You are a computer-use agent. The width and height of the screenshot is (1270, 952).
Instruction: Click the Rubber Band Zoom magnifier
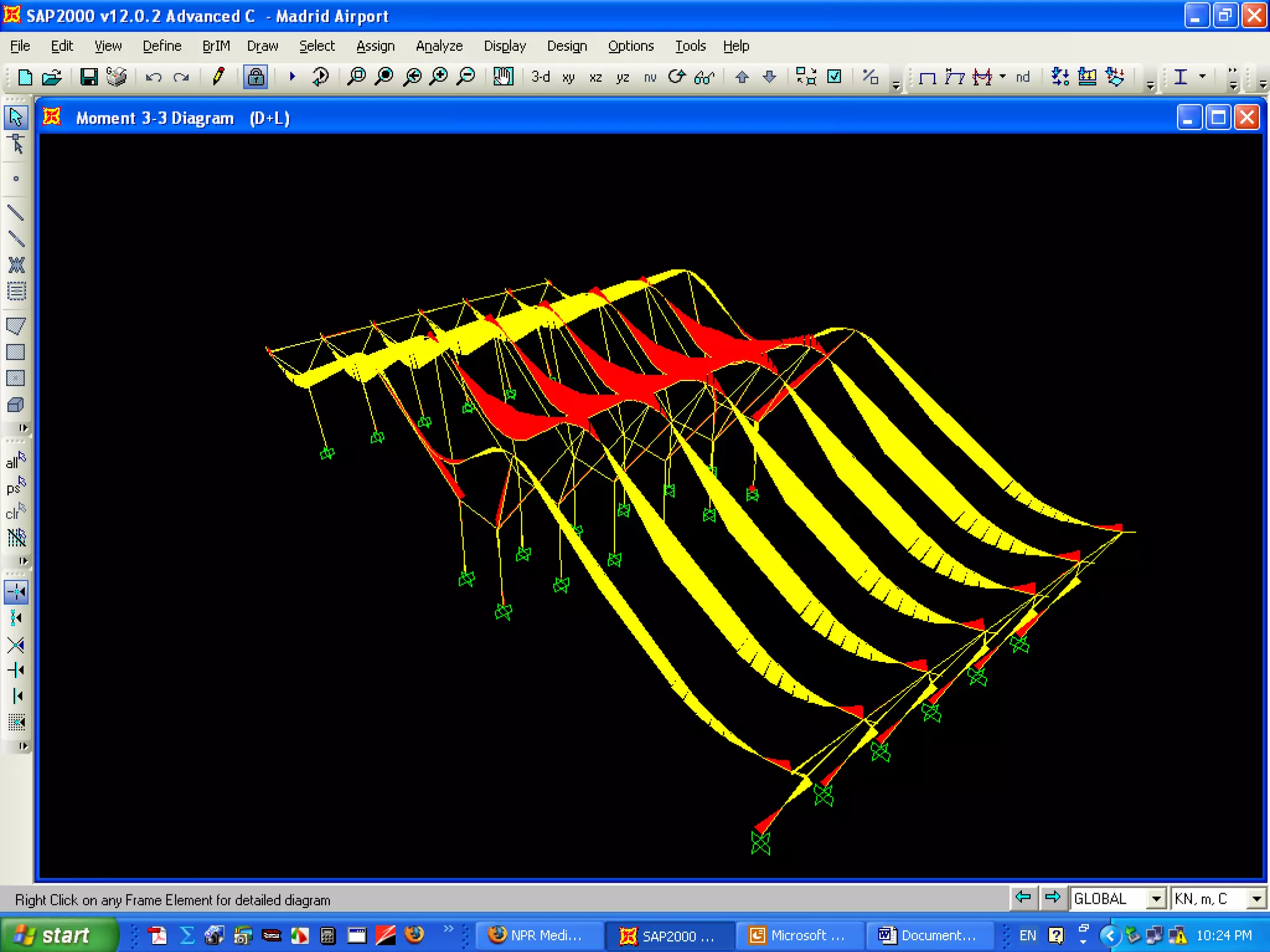point(357,77)
